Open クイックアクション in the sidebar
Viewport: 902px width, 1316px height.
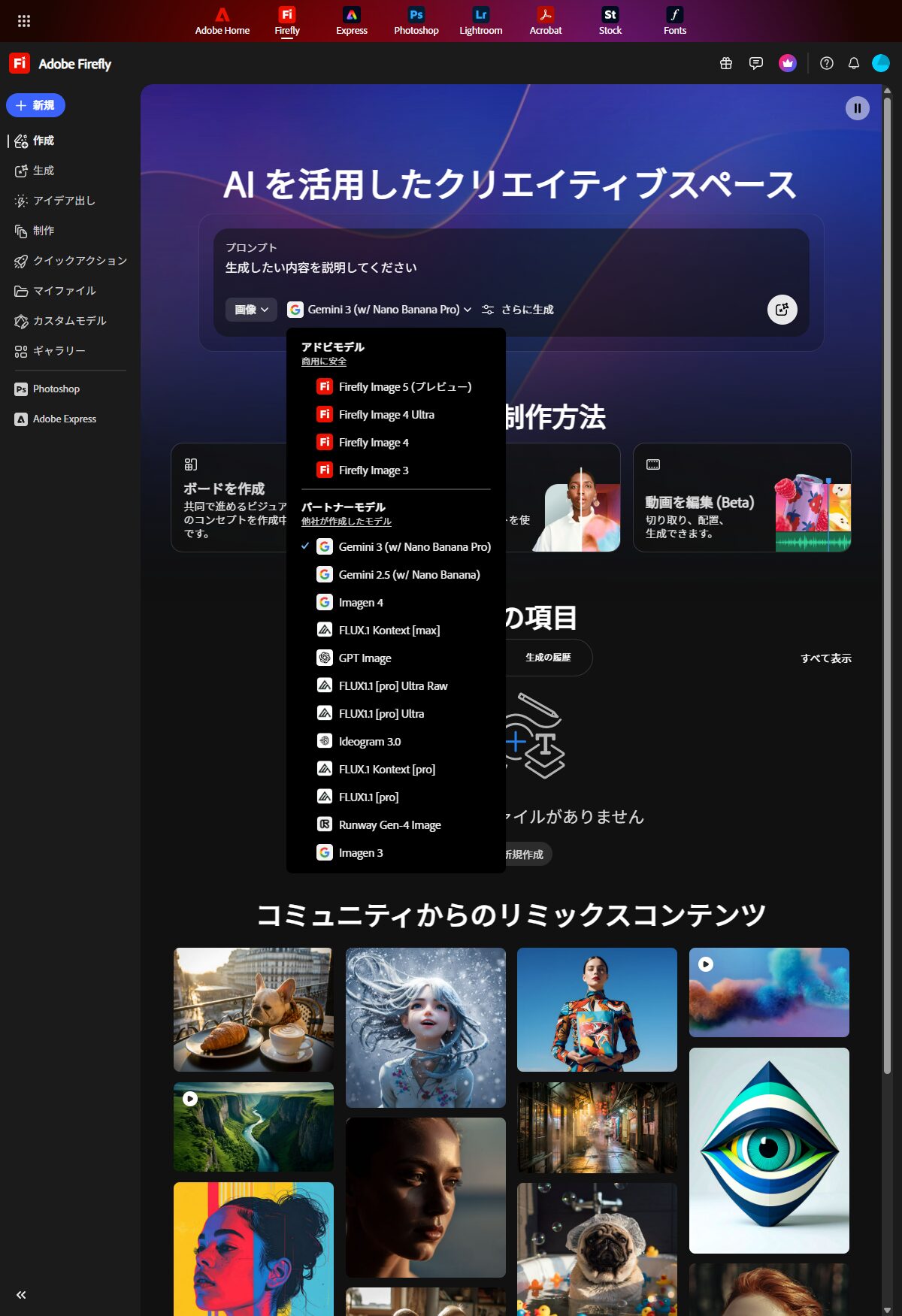pyautogui.click(x=70, y=261)
